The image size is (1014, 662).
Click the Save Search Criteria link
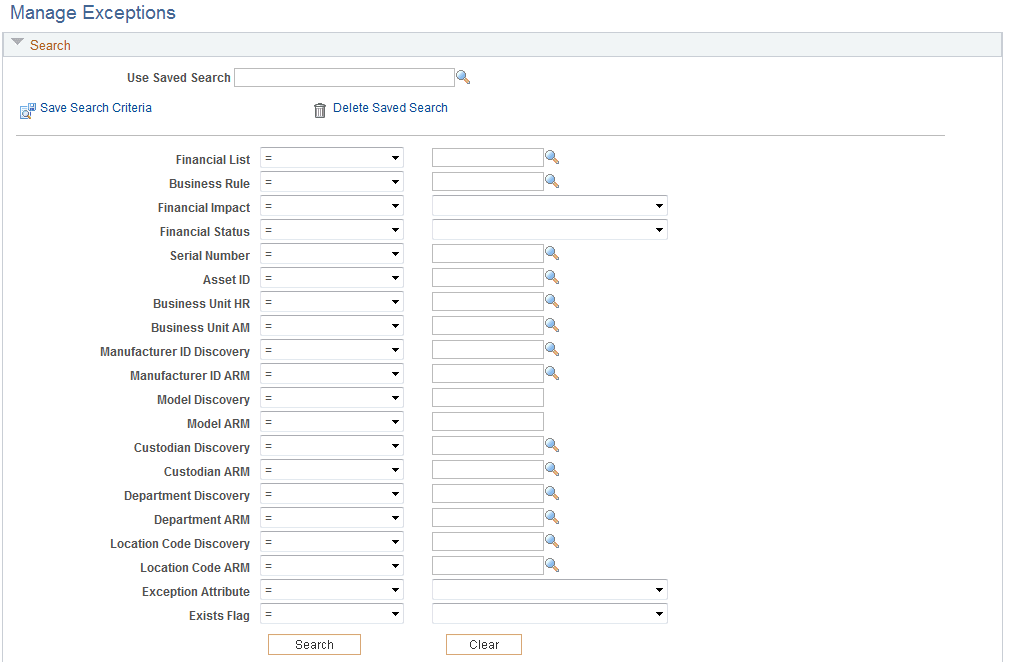pos(95,108)
